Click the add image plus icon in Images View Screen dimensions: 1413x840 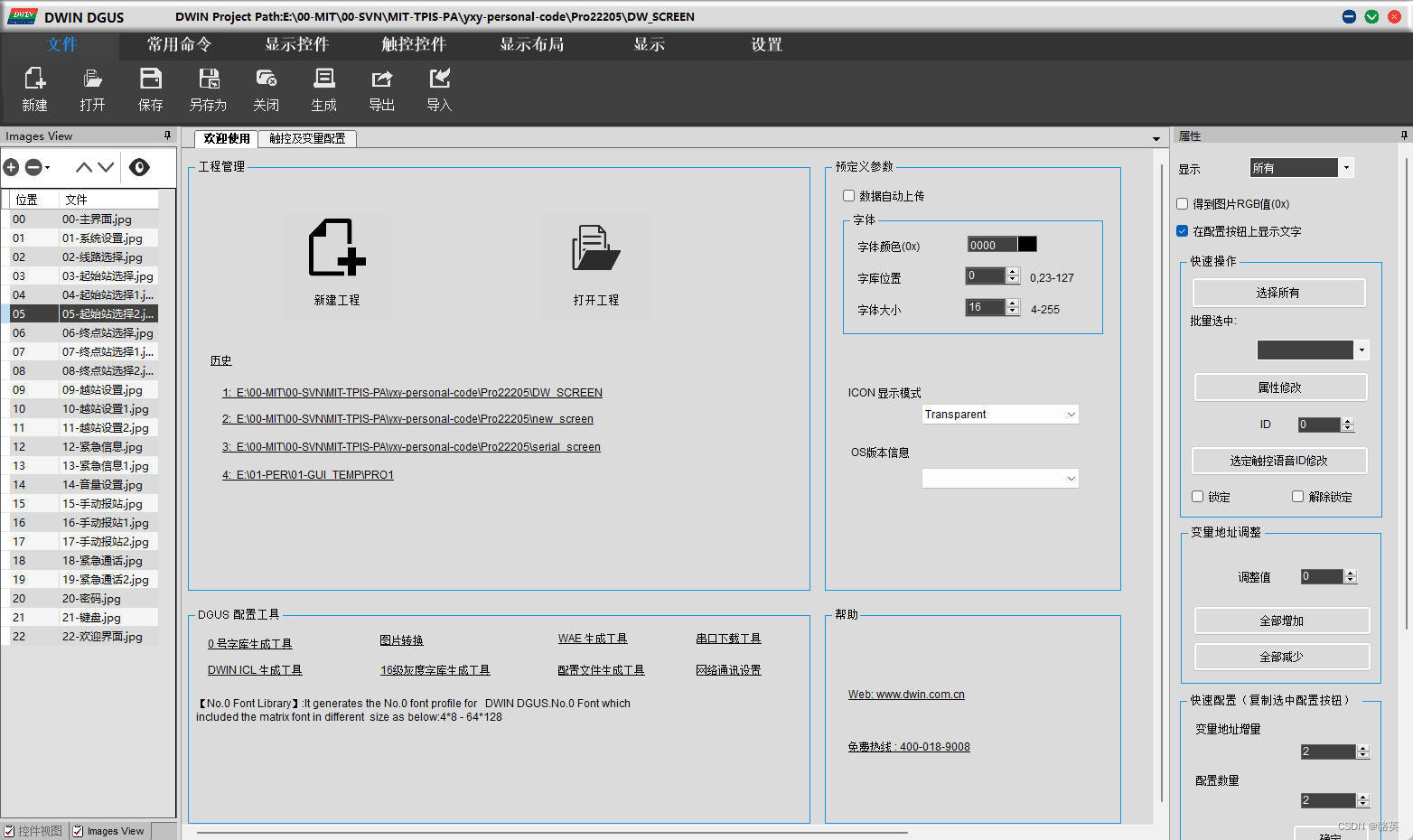[x=11, y=167]
